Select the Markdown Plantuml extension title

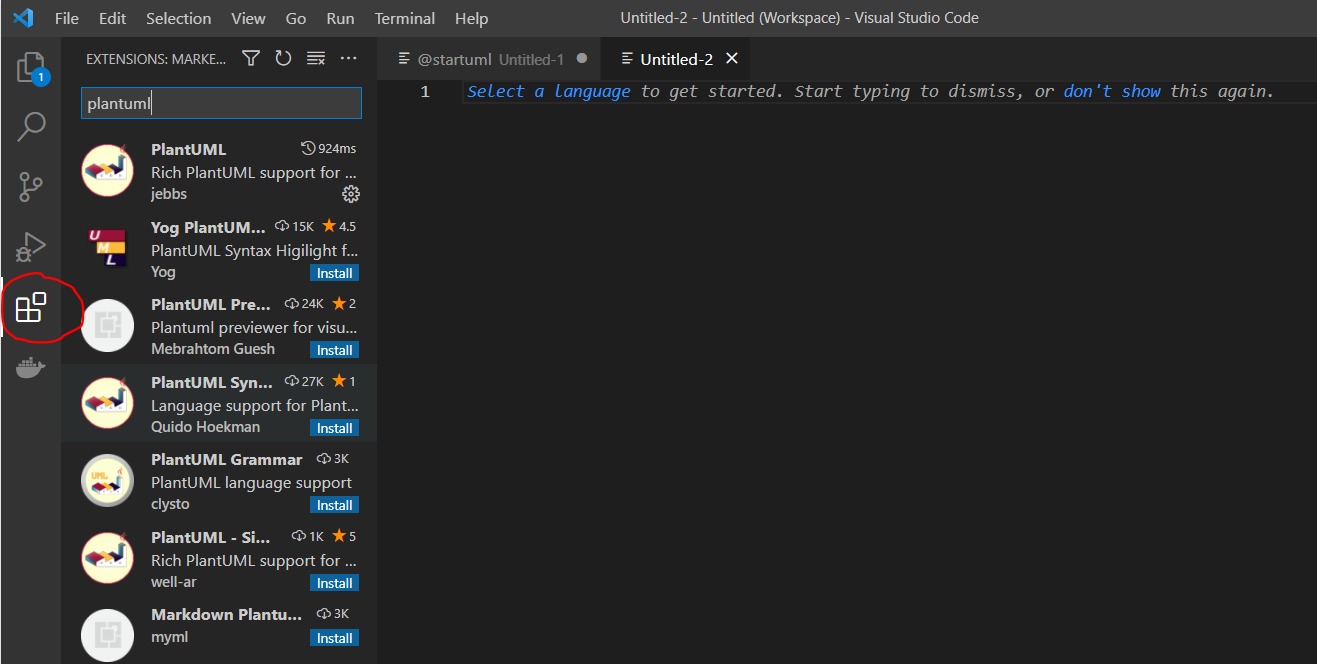click(226, 614)
